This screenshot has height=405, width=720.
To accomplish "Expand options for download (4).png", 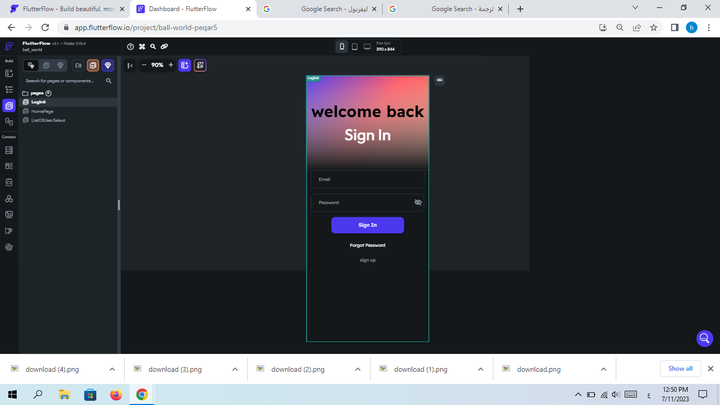I will click(x=112, y=369).
